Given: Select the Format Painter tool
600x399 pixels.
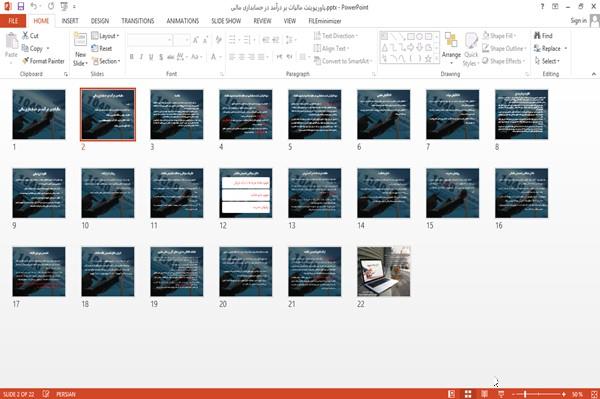Looking at the screenshot, I should 43,61.
